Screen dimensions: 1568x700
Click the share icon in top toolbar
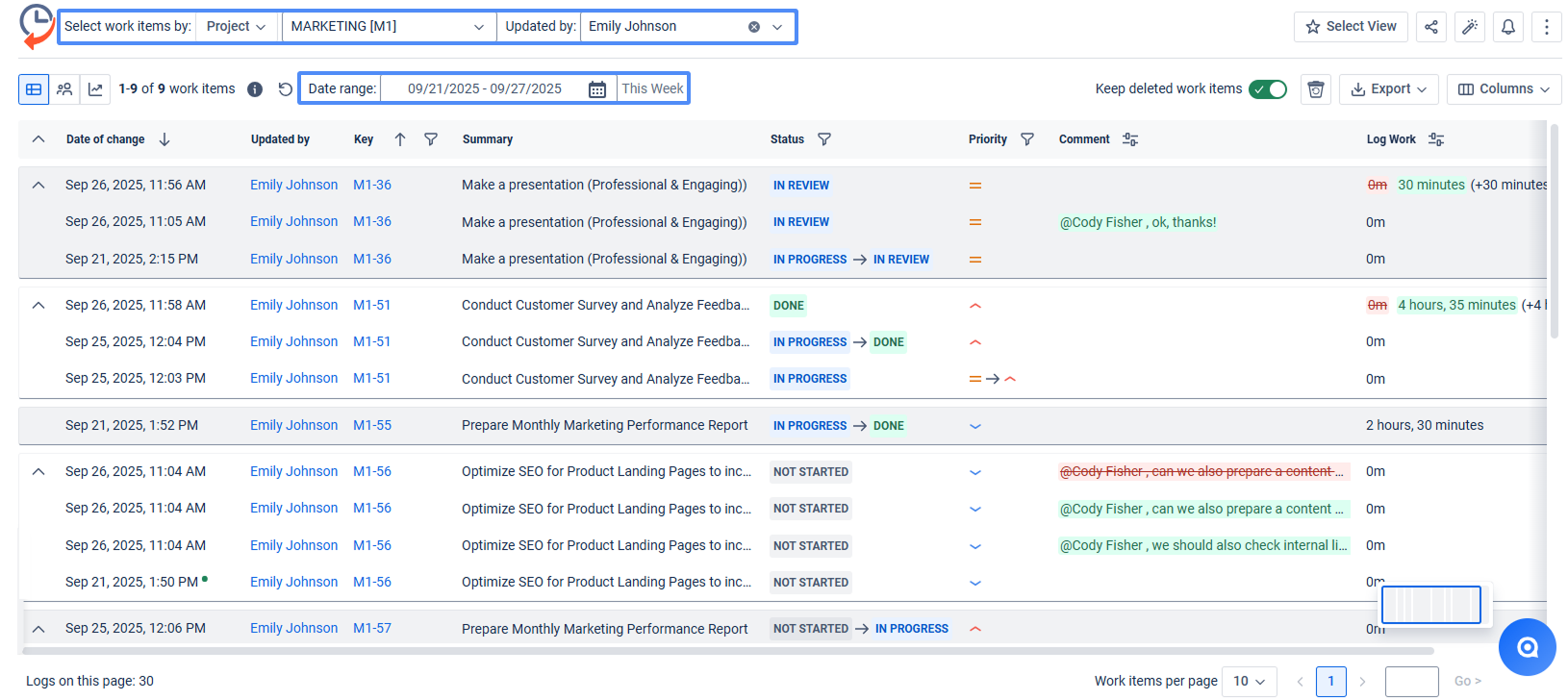pyautogui.click(x=1431, y=27)
